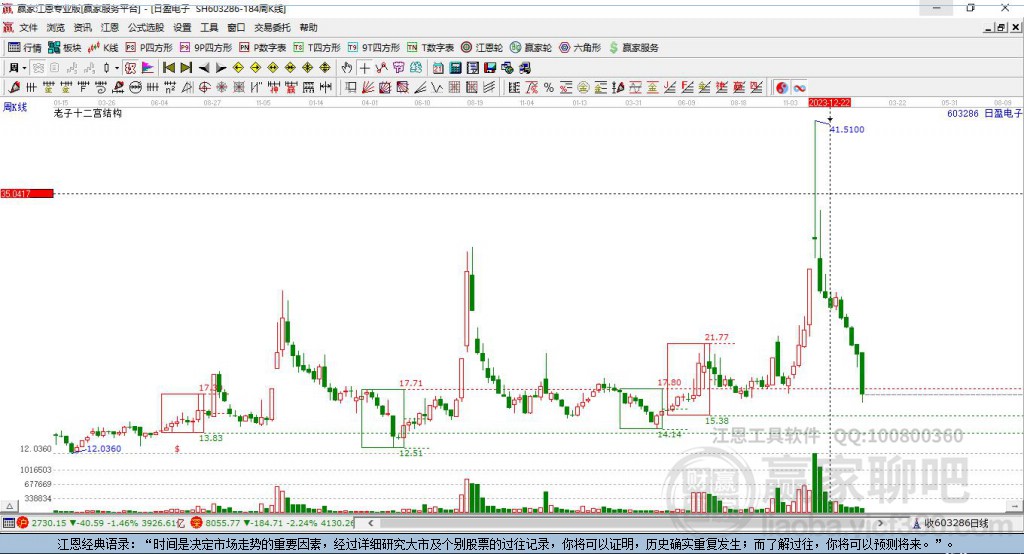Select red circular target tool
The width and height of the screenshot is (1024, 554).
(204, 88)
